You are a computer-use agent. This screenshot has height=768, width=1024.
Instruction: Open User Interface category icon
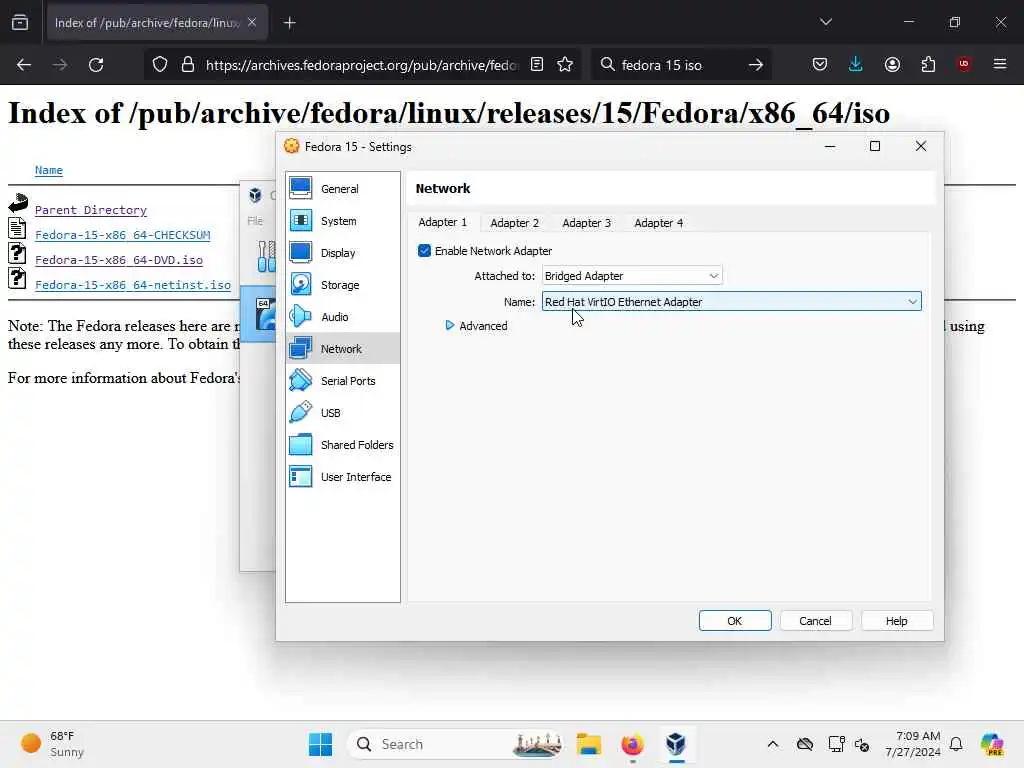(x=300, y=477)
